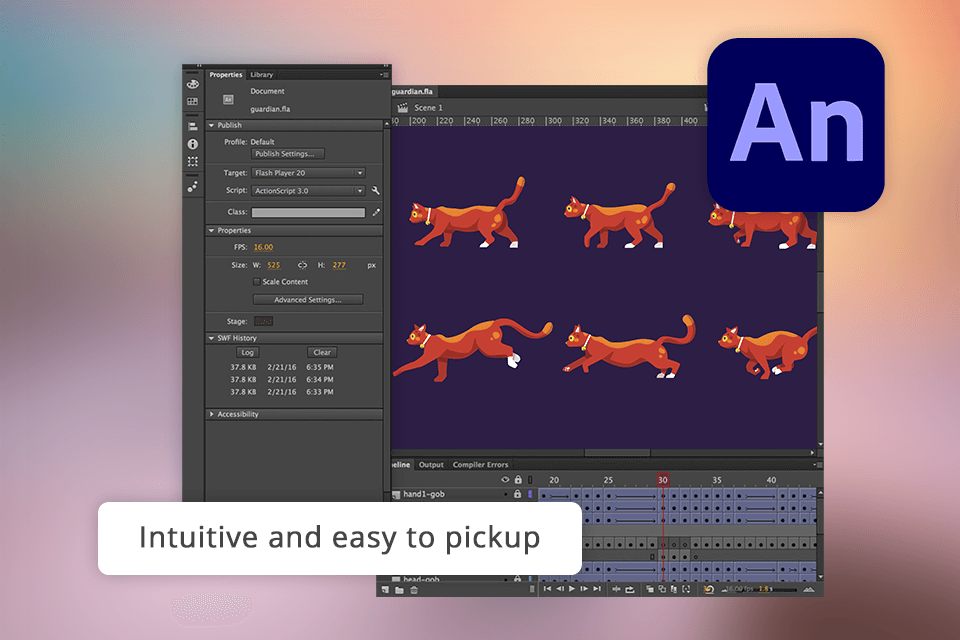The image size is (960, 640).
Task: Select the guardian.fla document tab
Action: click(413, 91)
